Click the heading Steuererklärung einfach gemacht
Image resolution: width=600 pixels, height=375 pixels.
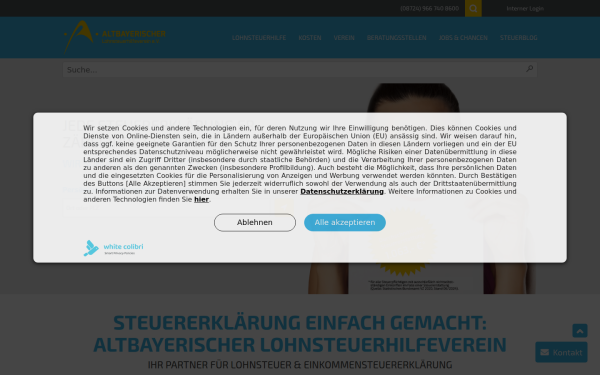[x=300, y=333]
